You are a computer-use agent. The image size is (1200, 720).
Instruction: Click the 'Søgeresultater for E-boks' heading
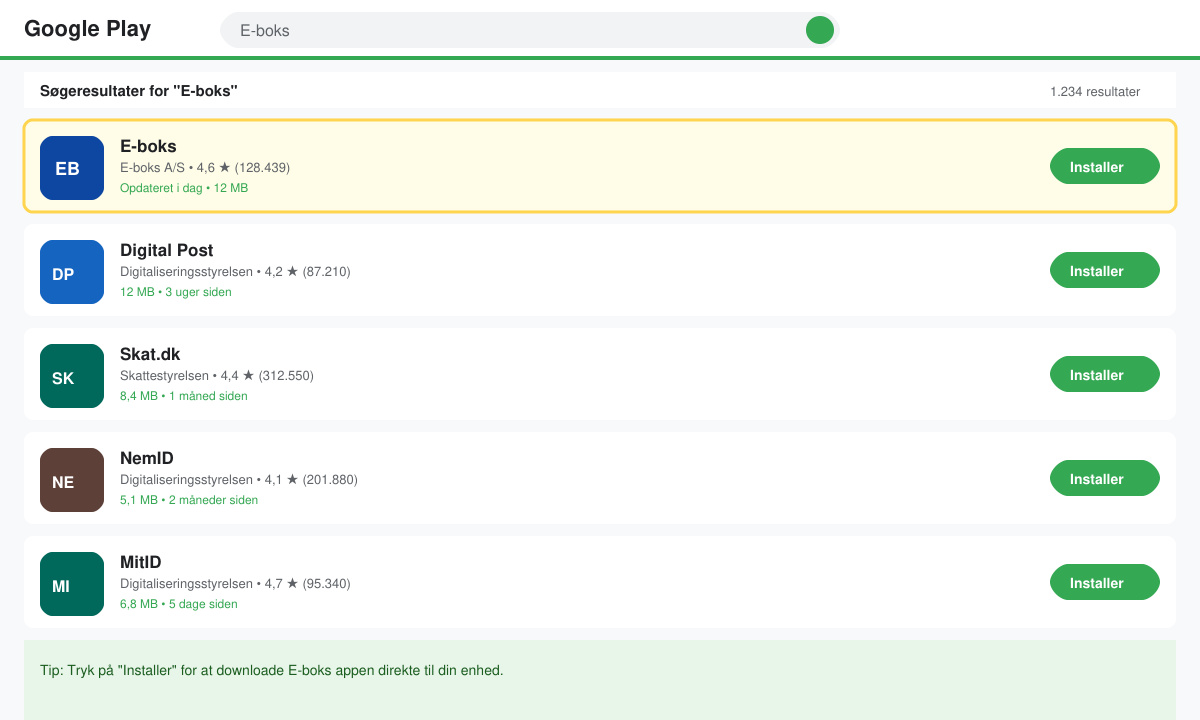[x=139, y=91]
